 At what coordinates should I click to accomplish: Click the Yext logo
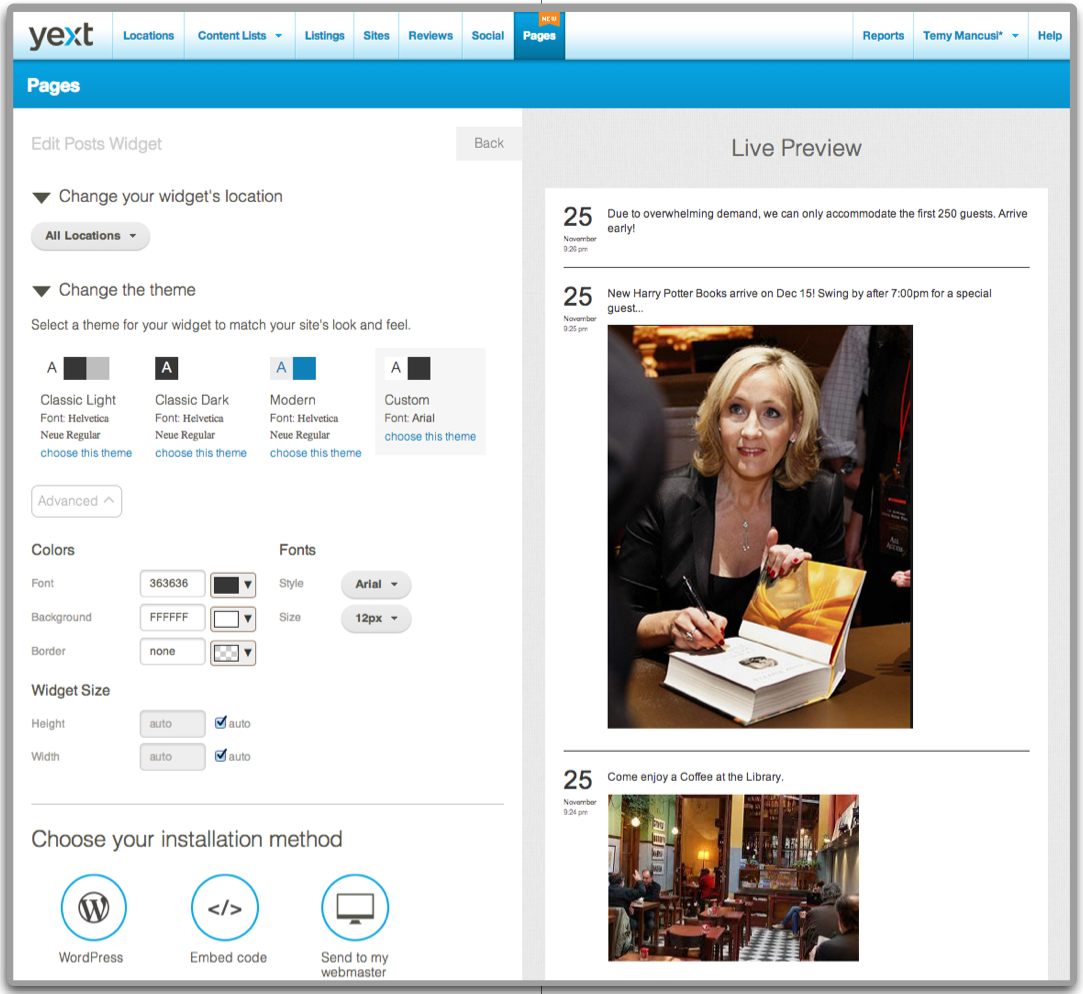tap(61, 36)
